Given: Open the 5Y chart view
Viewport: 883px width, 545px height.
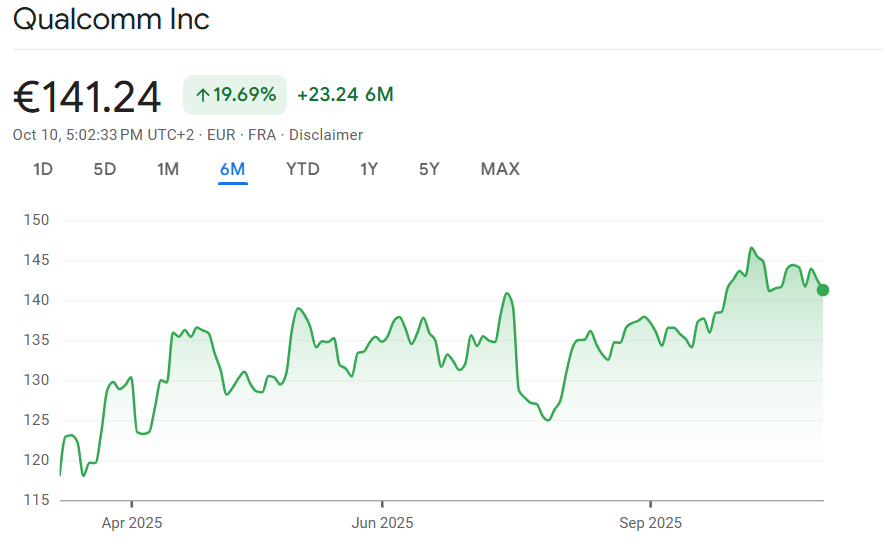Looking at the screenshot, I should click(x=429, y=169).
